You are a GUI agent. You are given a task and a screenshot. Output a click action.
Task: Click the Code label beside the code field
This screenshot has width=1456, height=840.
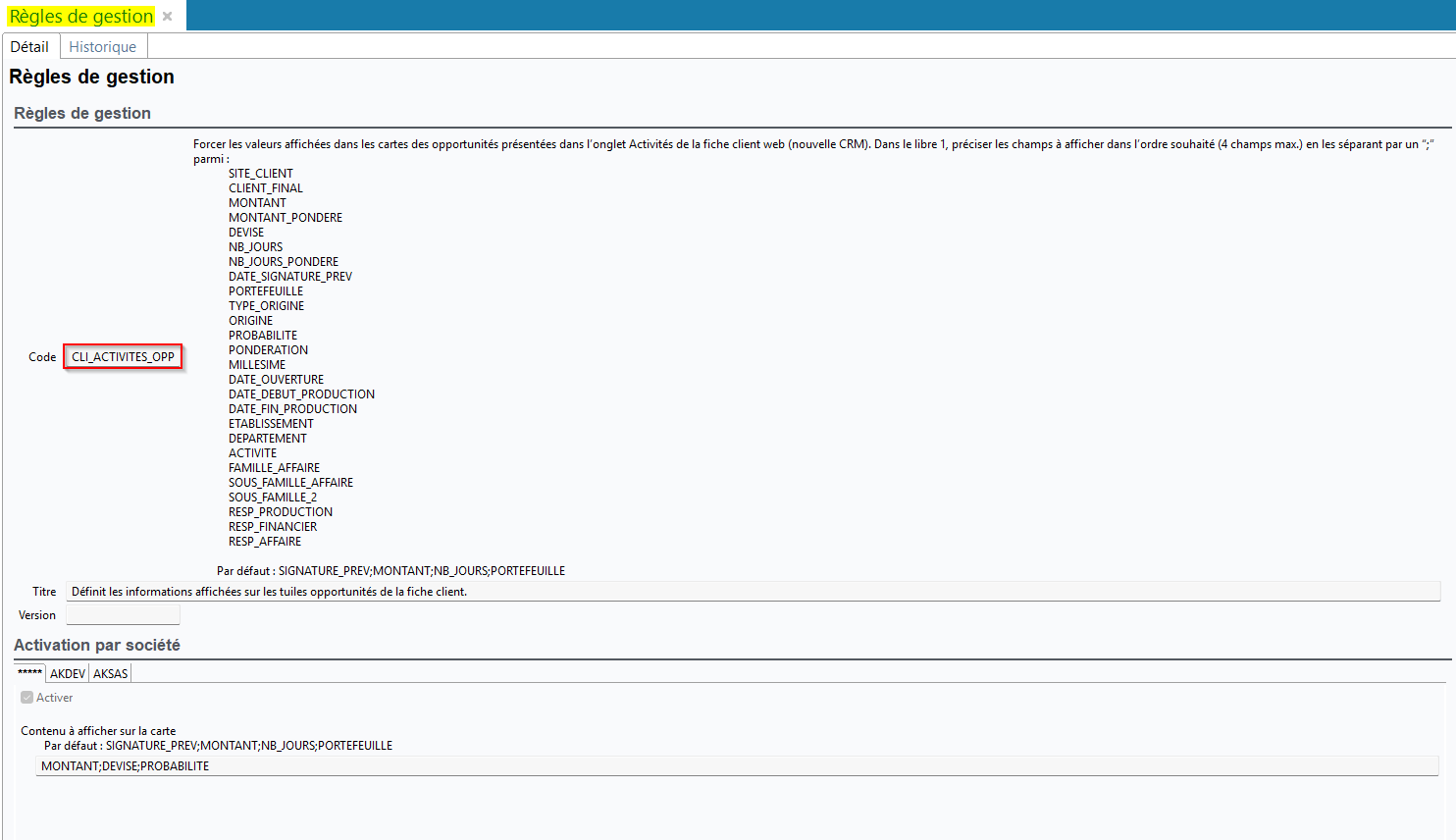click(x=42, y=357)
